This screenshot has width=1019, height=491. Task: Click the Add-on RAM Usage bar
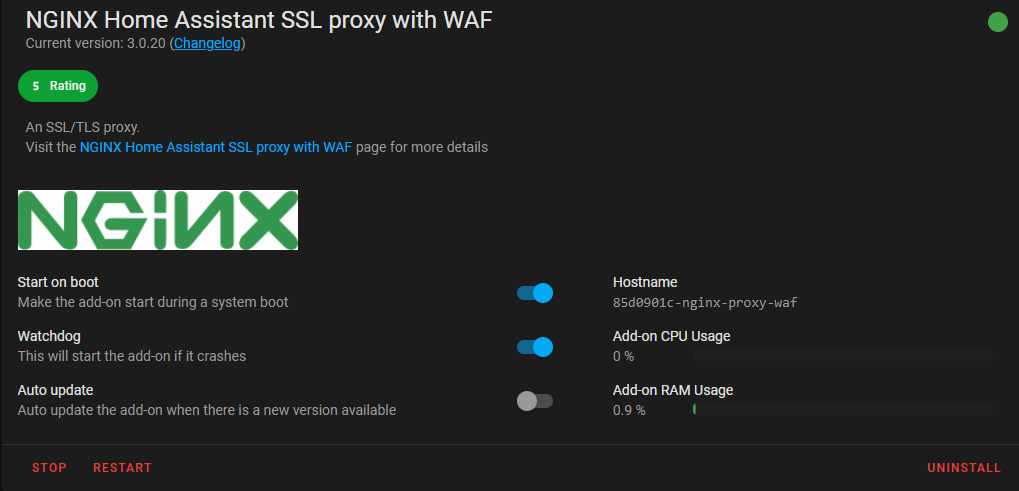(842, 409)
